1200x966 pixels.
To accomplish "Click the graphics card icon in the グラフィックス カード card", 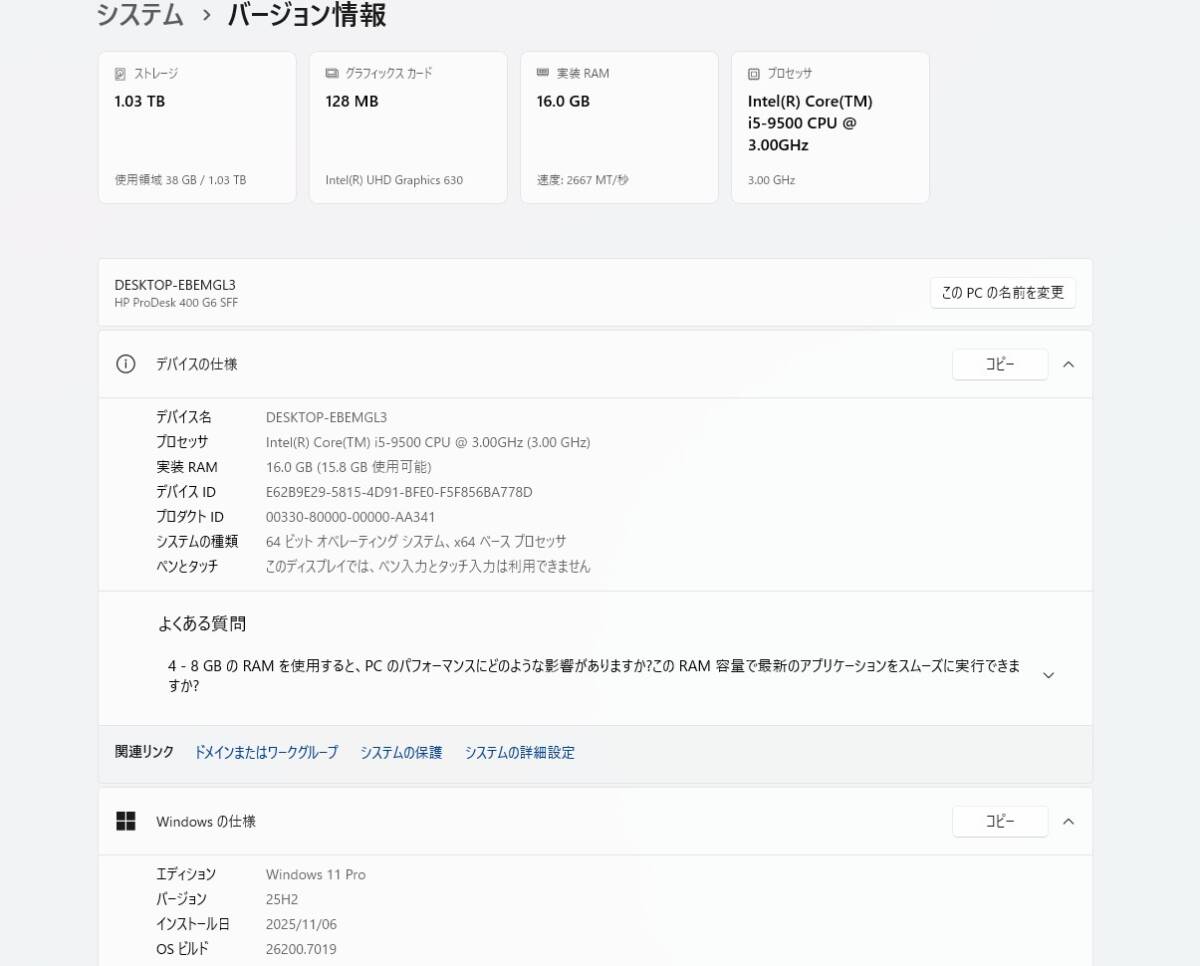I will tap(331, 74).
